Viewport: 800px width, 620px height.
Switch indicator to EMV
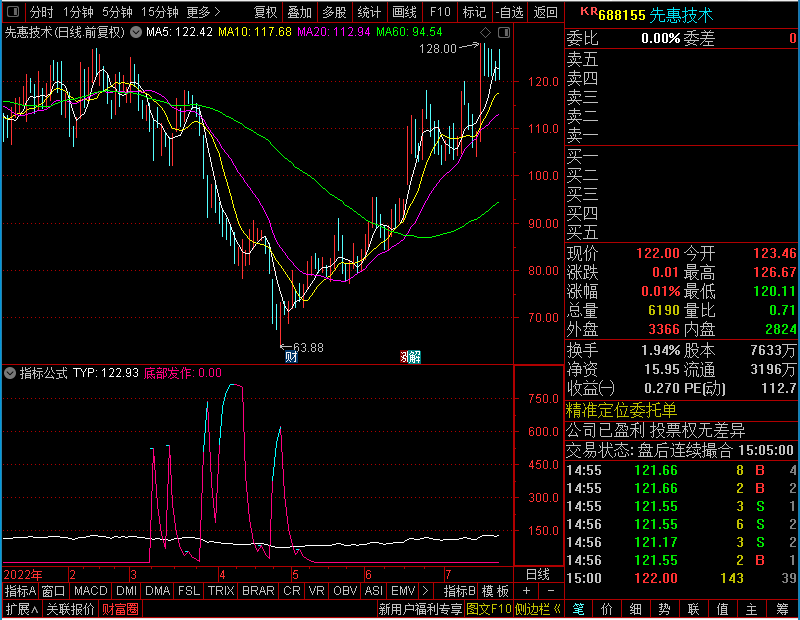pos(403,591)
